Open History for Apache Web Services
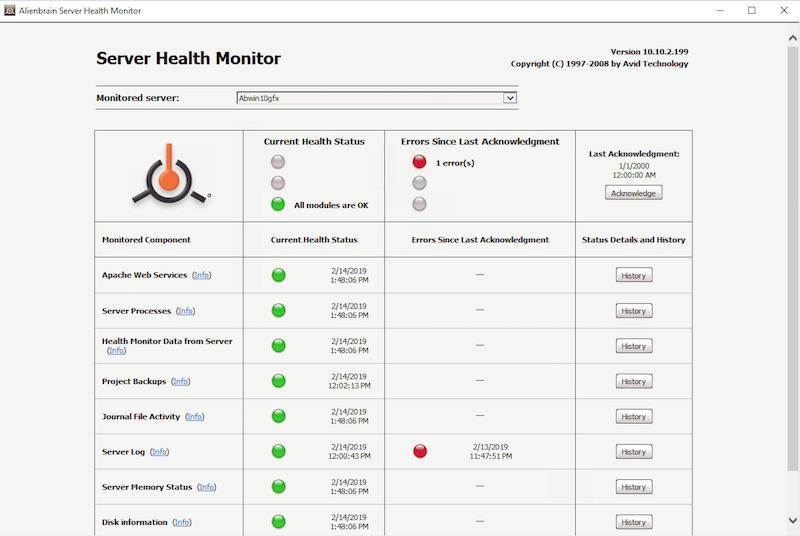The image size is (800, 536). tap(633, 275)
